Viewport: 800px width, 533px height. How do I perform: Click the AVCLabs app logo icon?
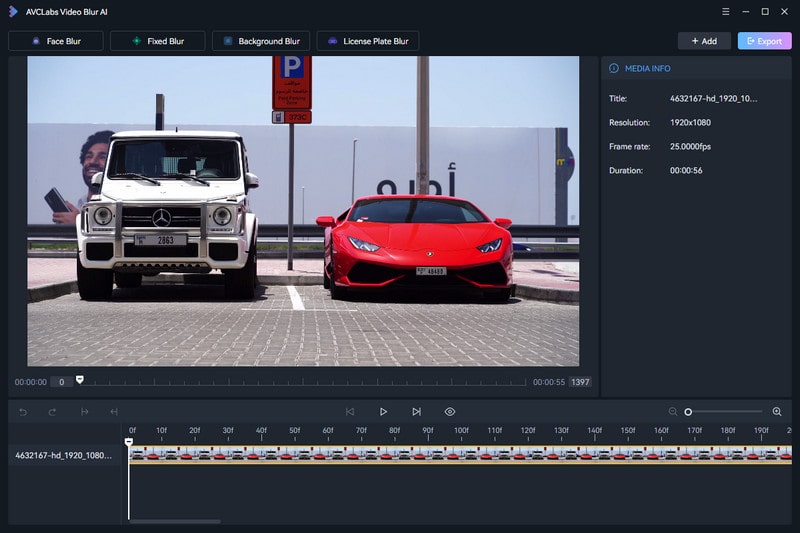point(13,11)
